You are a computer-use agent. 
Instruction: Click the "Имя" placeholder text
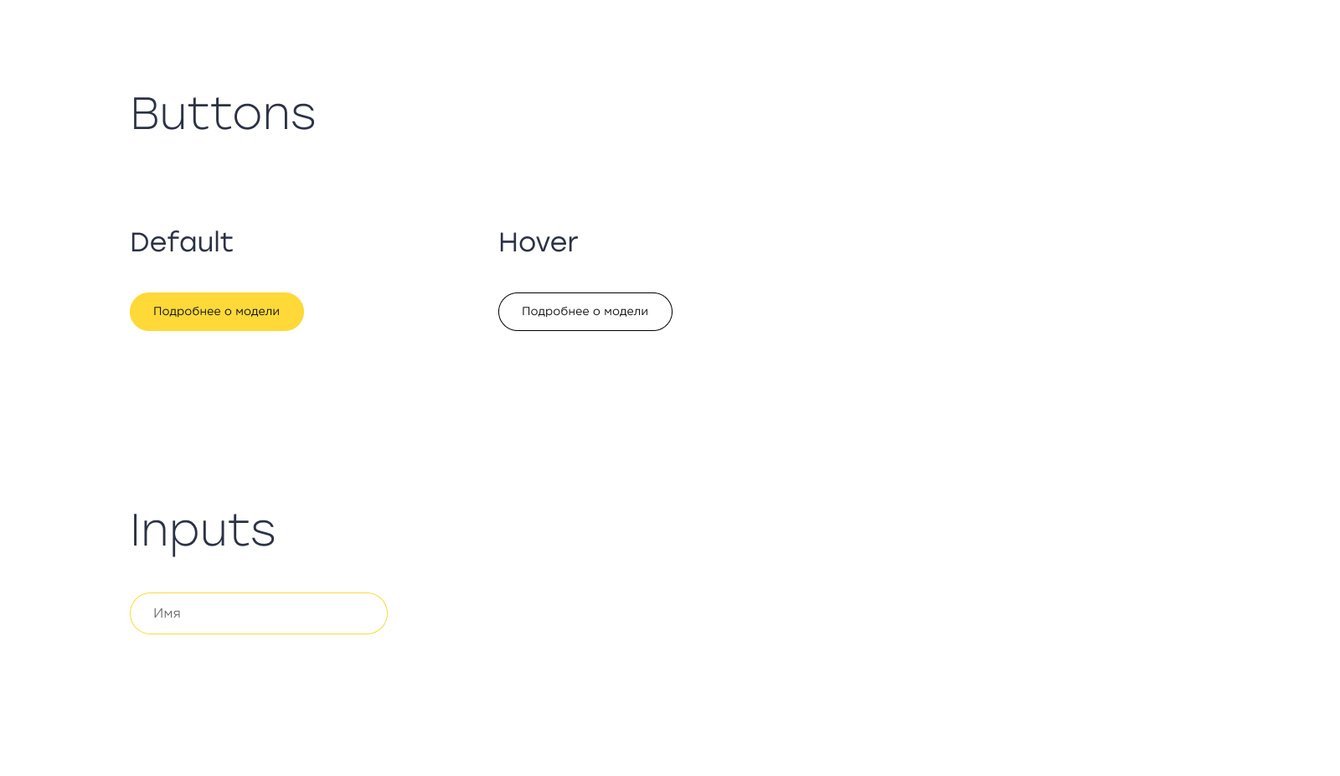167,613
